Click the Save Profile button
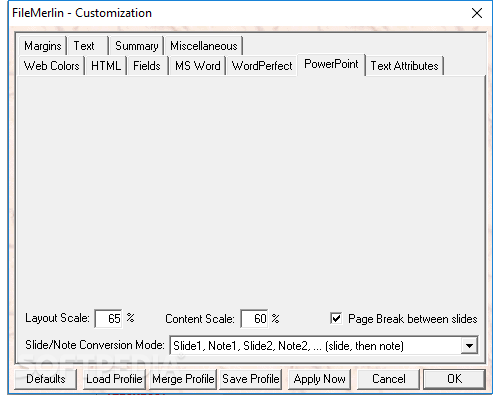The width and height of the screenshot is (493, 395). click(x=251, y=379)
